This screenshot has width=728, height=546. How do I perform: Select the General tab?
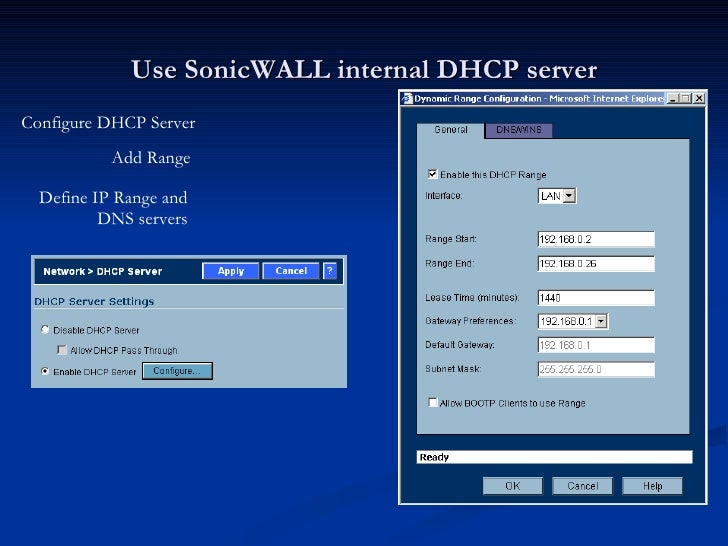coord(450,130)
